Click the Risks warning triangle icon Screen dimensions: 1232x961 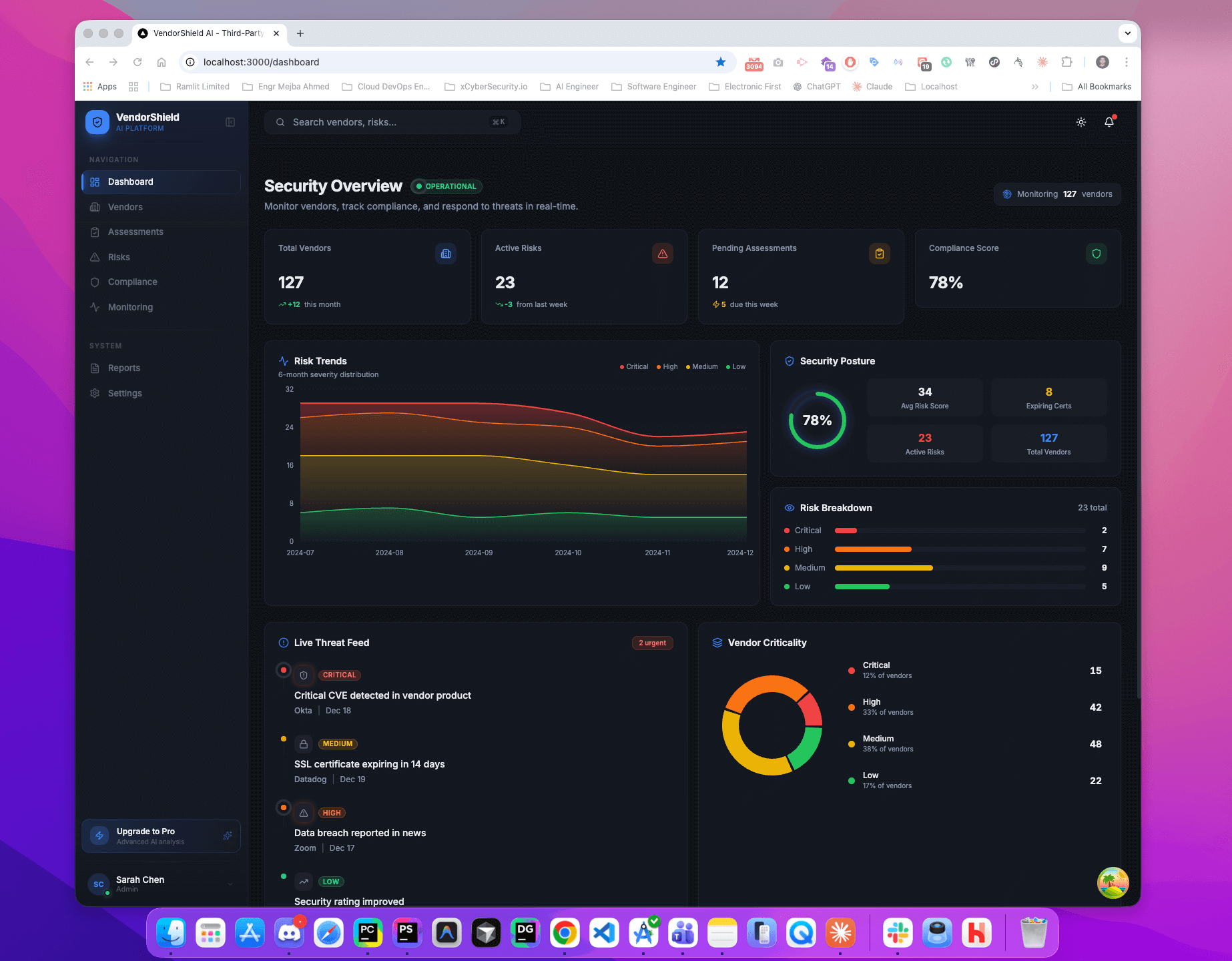(95, 257)
